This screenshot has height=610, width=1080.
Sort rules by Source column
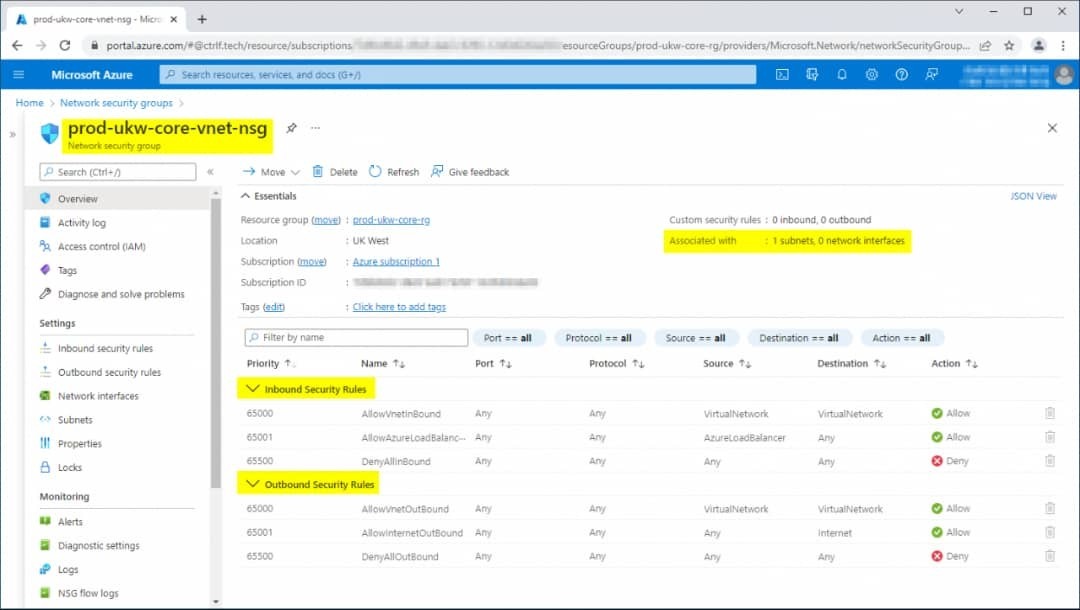pos(727,364)
